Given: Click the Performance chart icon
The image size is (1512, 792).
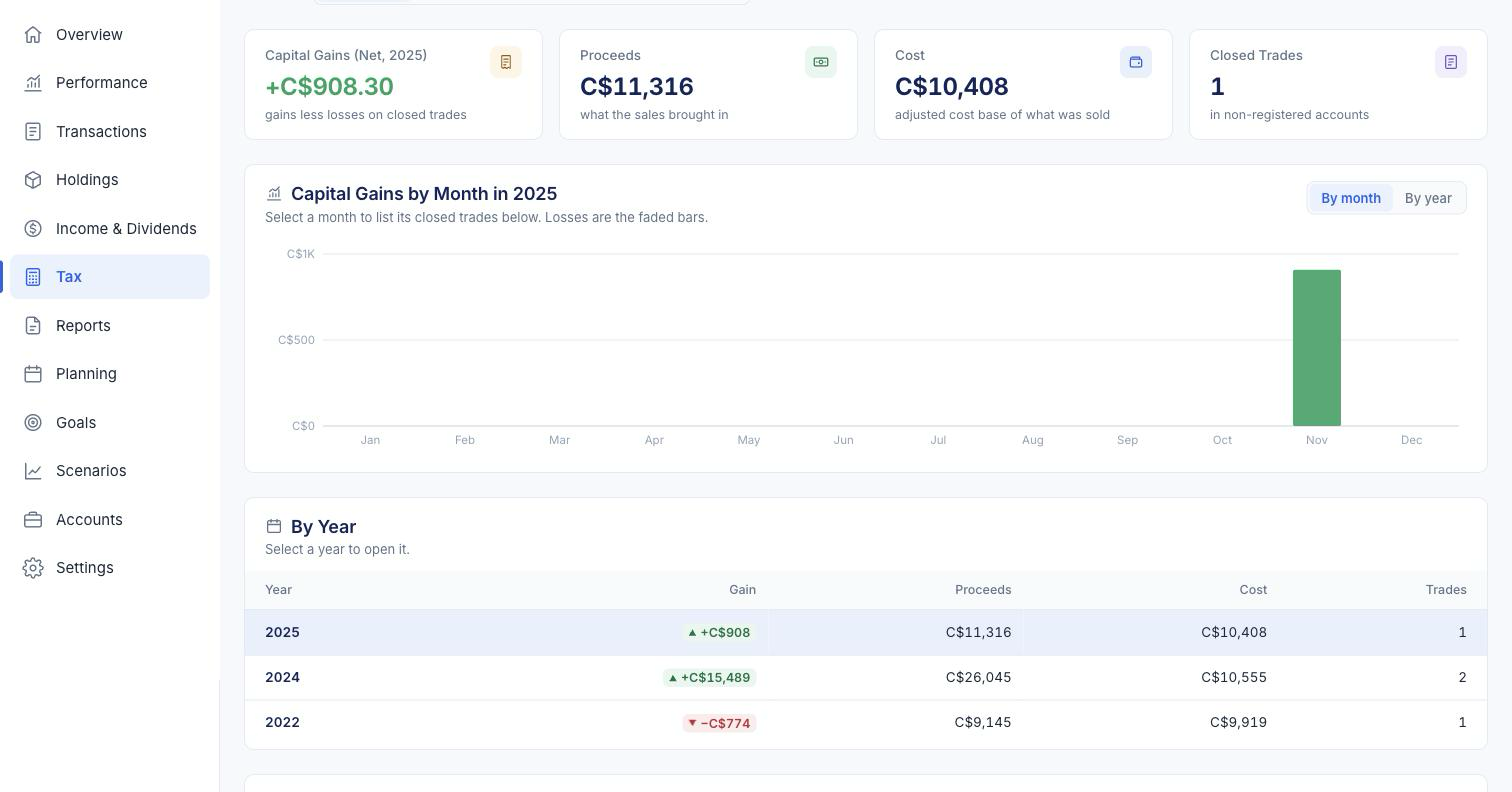Looking at the screenshot, I should [33, 83].
